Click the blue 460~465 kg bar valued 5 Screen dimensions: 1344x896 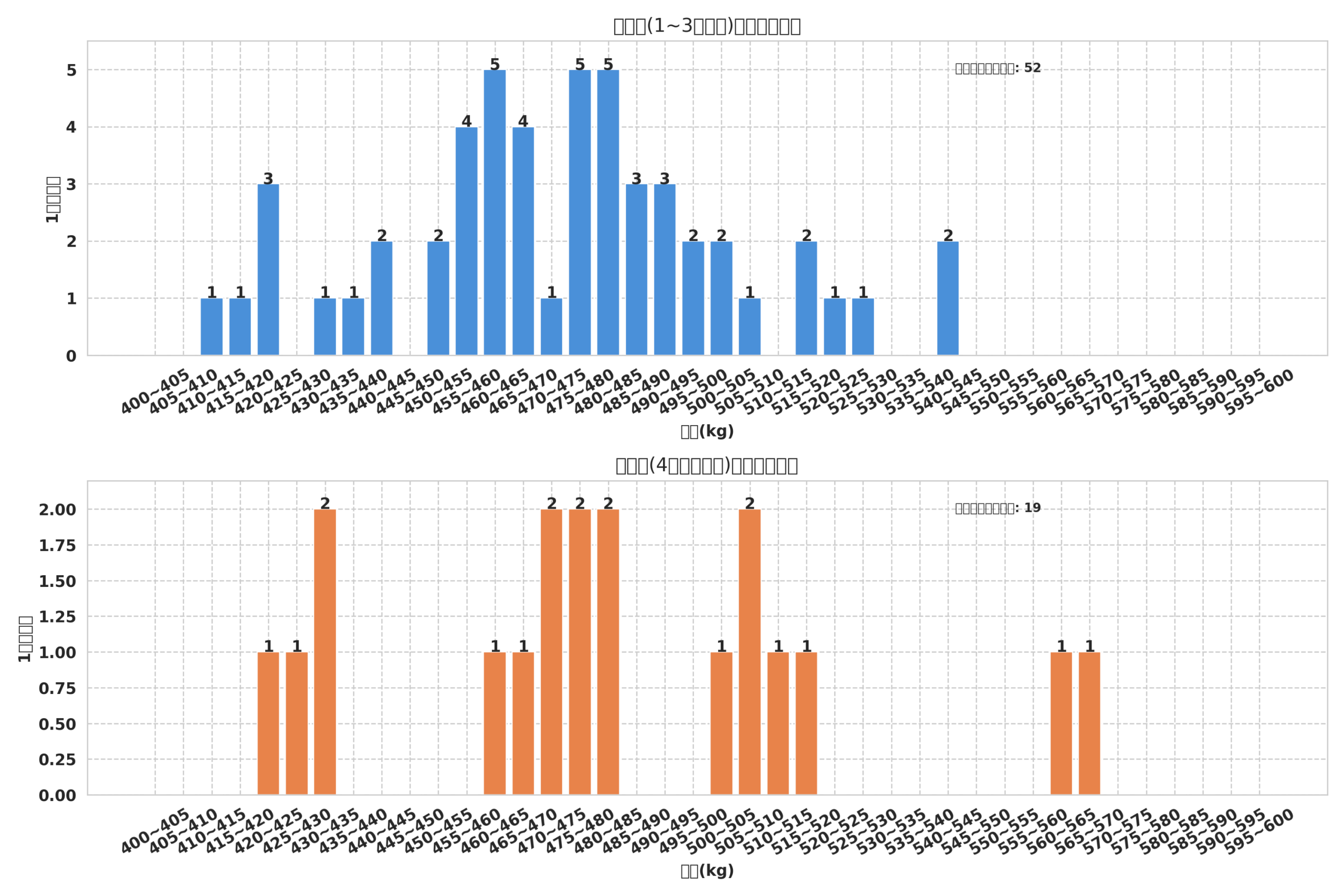coord(495,213)
